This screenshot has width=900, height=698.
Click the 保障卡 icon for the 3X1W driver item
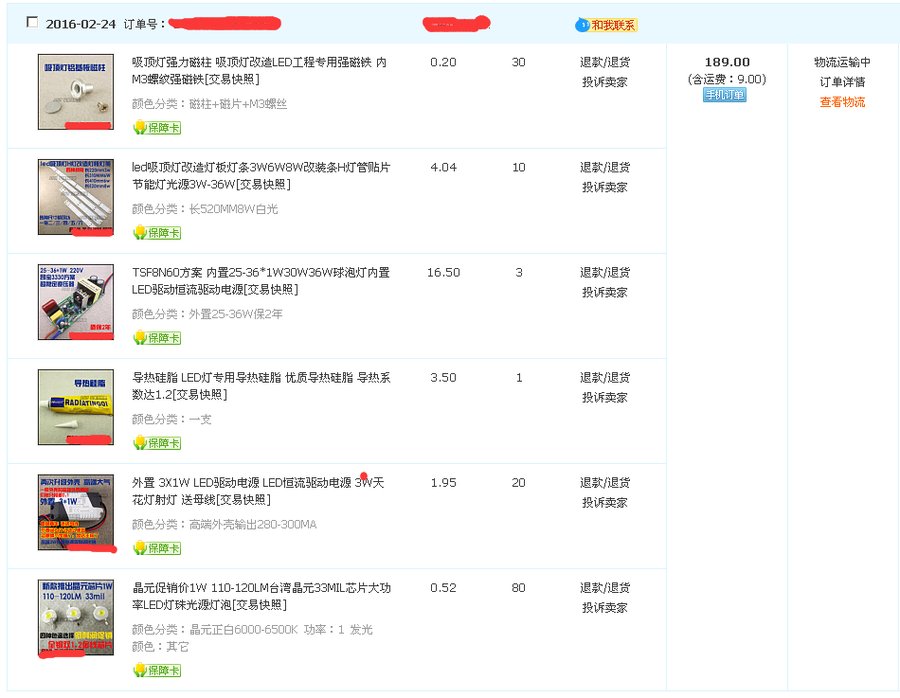(x=160, y=548)
